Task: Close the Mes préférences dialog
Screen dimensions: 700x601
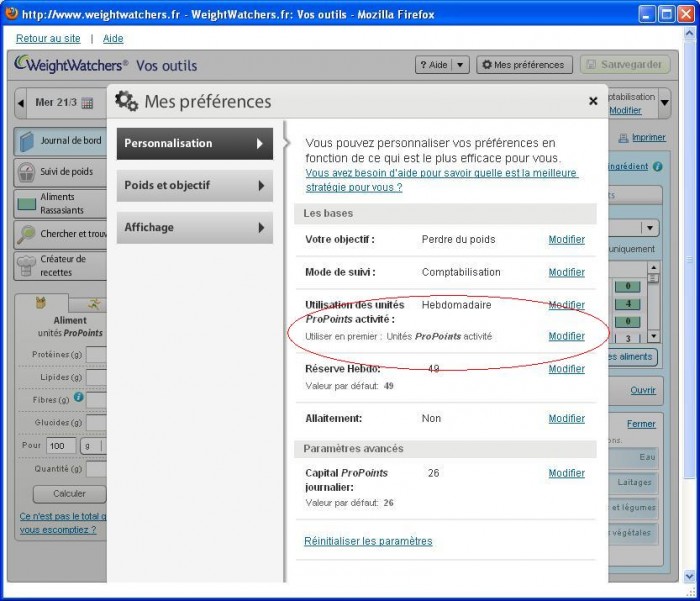Action: 593,101
